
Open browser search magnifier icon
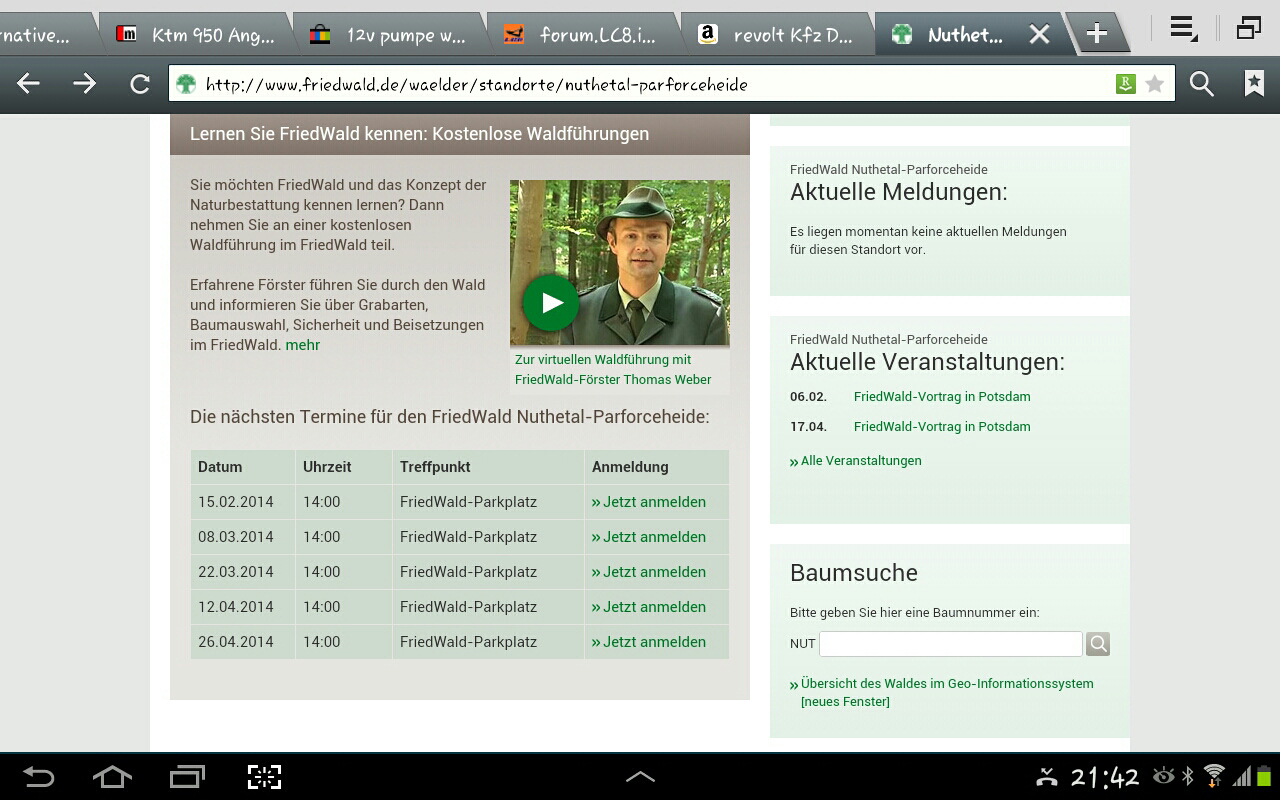click(x=1201, y=84)
